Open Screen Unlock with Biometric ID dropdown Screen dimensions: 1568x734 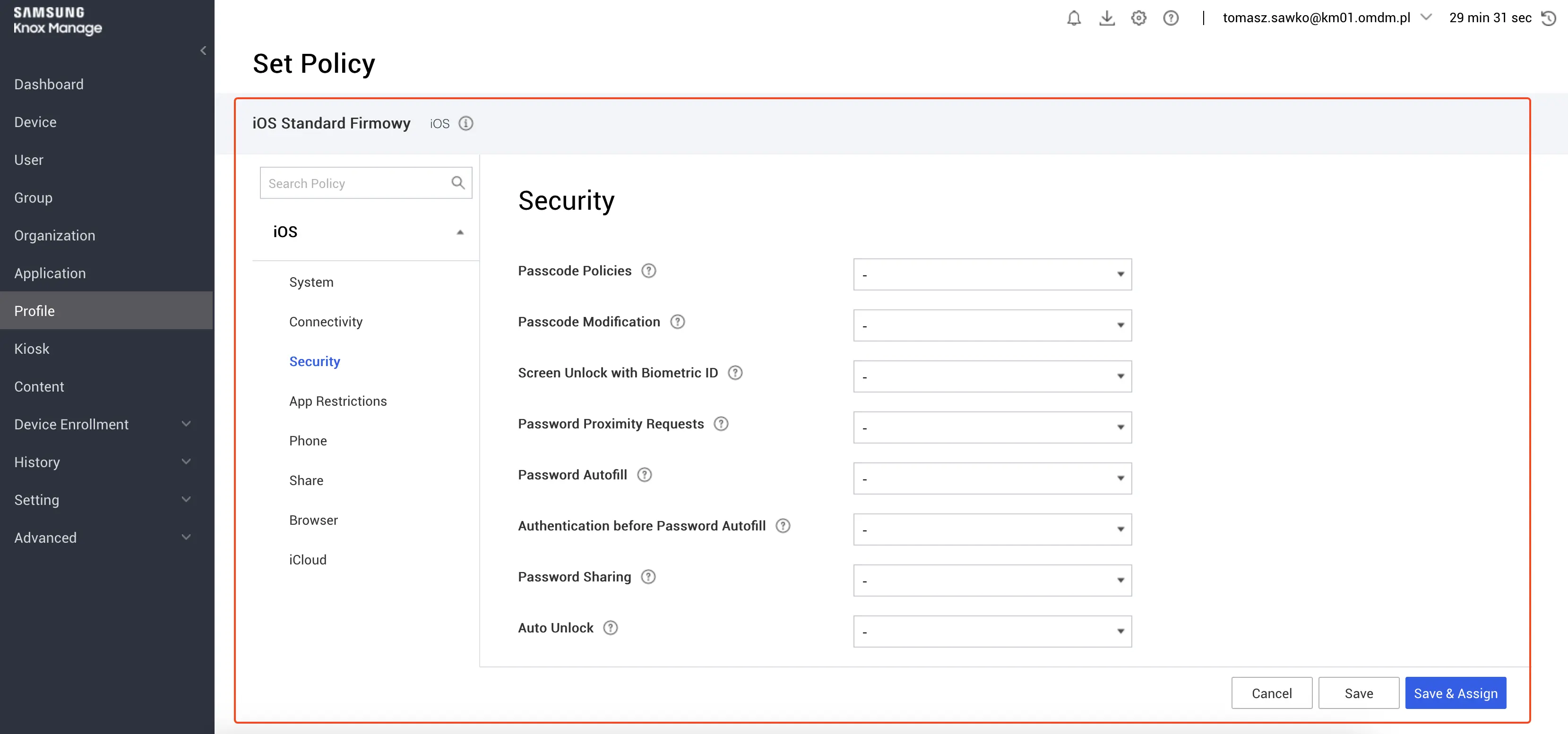(992, 377)
